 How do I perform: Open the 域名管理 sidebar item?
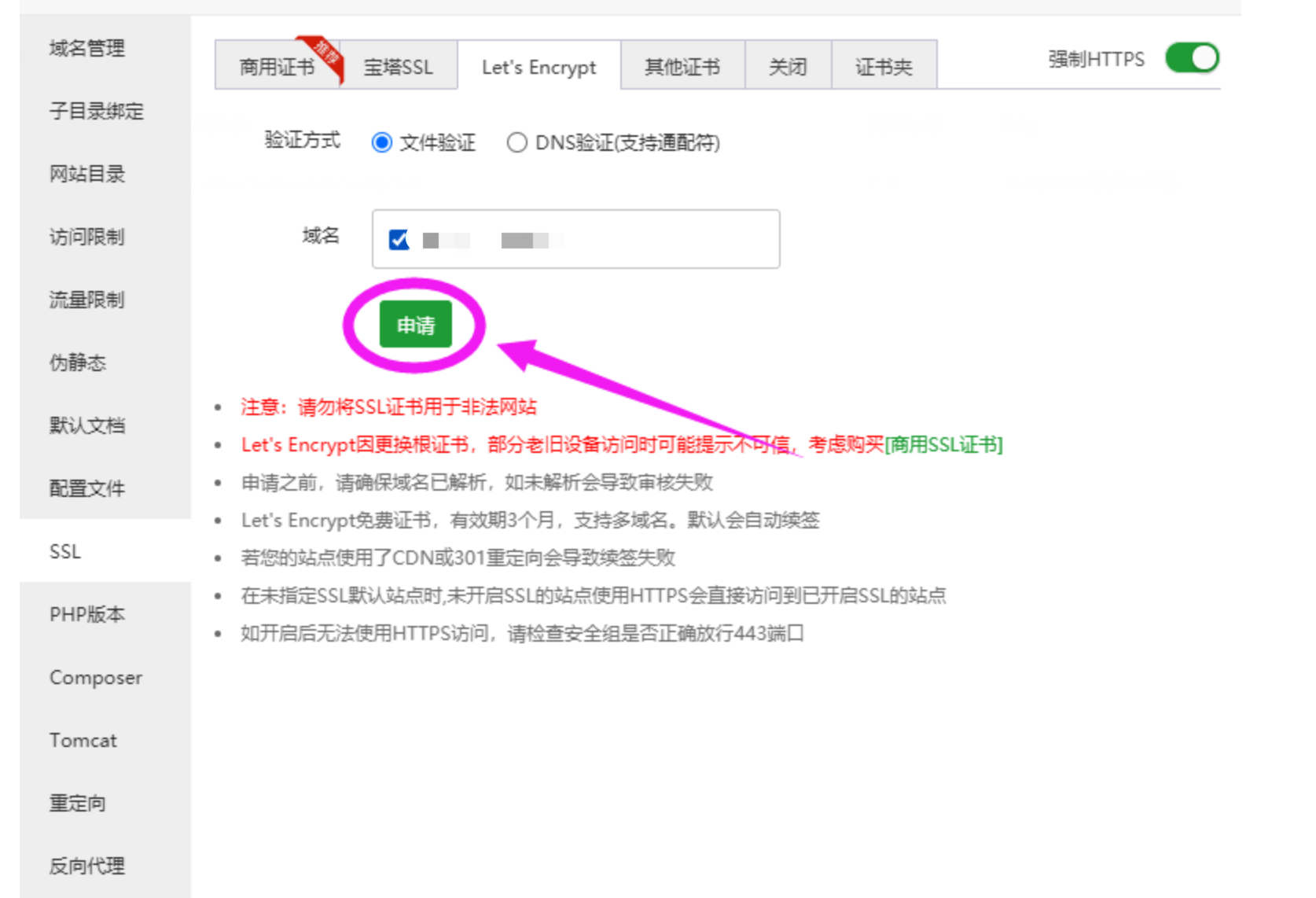pyautogui.click(x=105, y=48)
